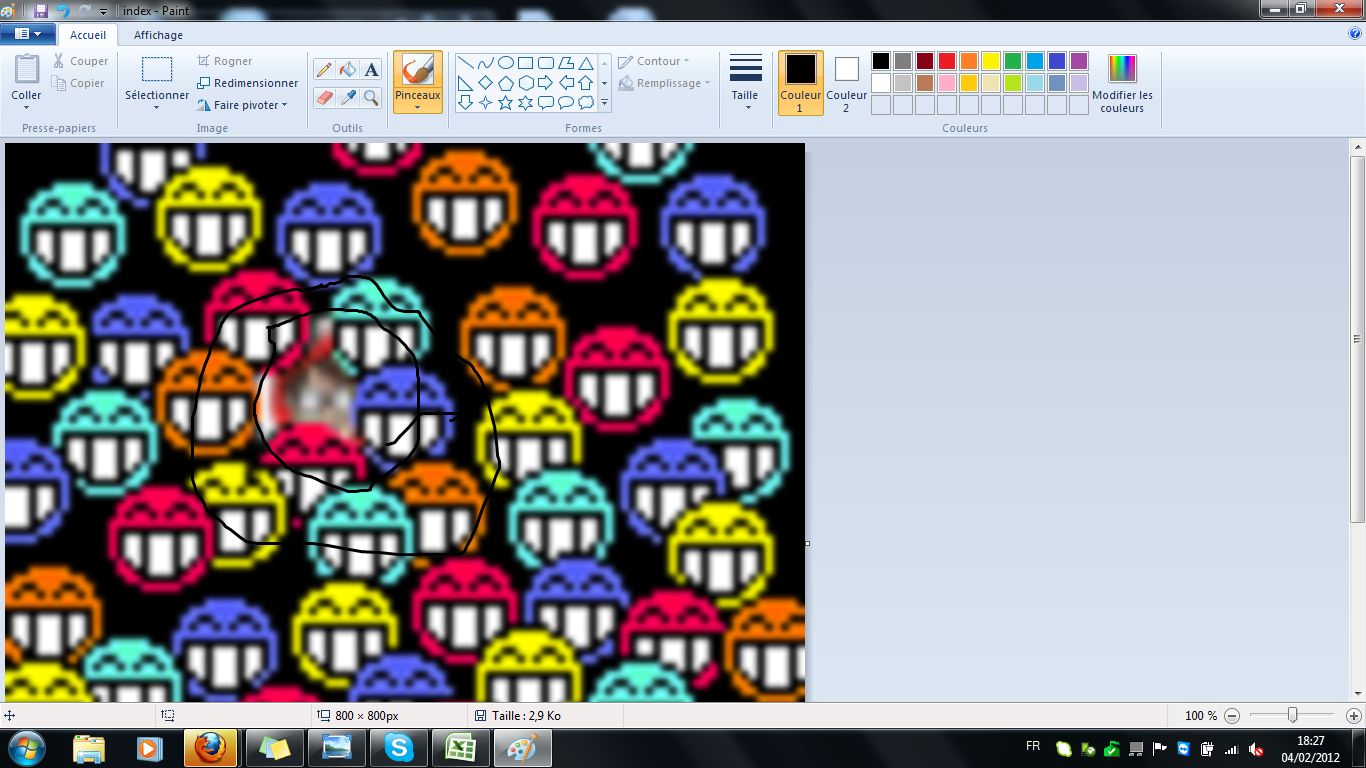Screen dimensions: 1366x768
Task: Expand the Pinceaux brush list arrow
Action: point(418,107)
